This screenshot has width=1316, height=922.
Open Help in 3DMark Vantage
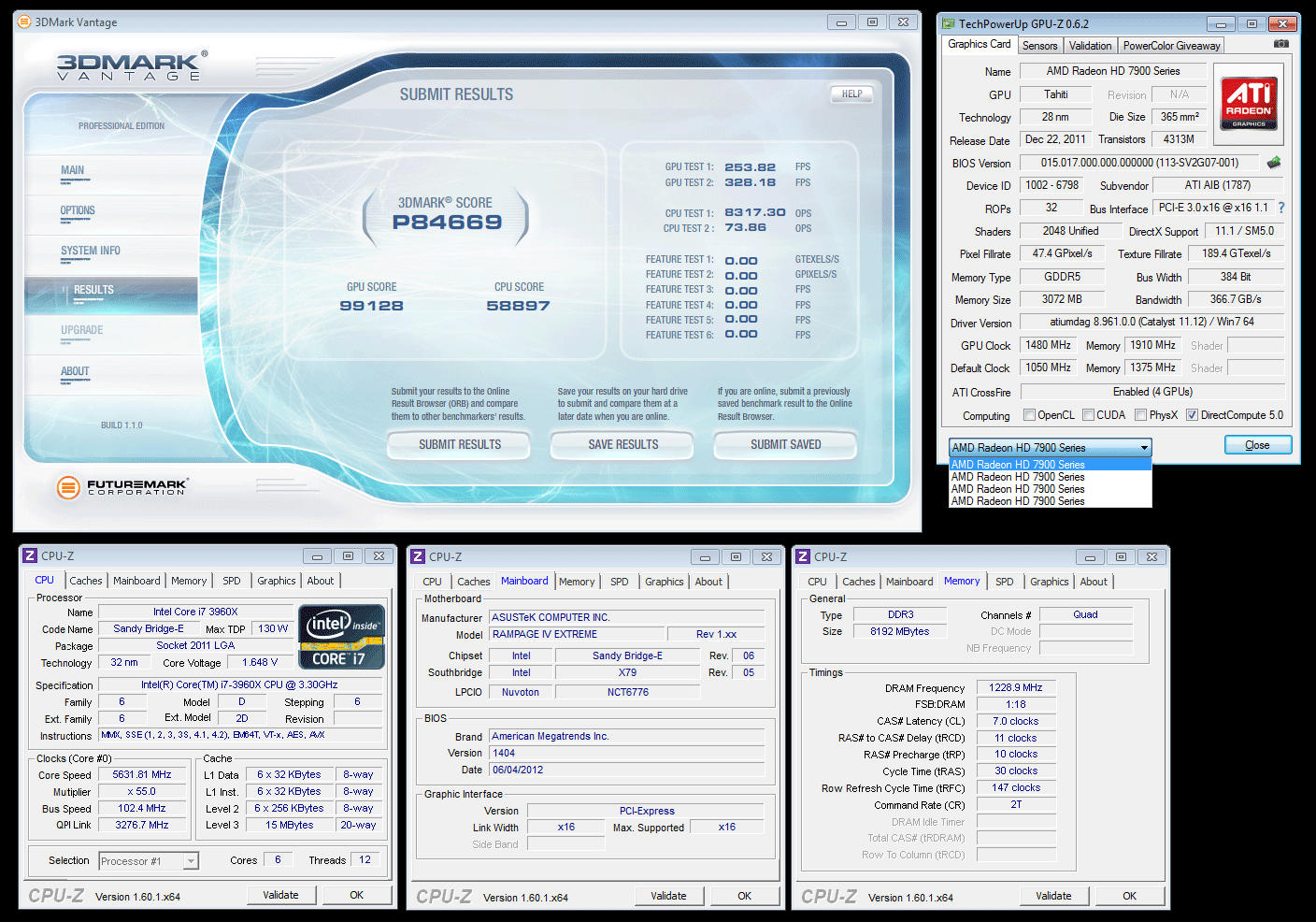(851, 94)
